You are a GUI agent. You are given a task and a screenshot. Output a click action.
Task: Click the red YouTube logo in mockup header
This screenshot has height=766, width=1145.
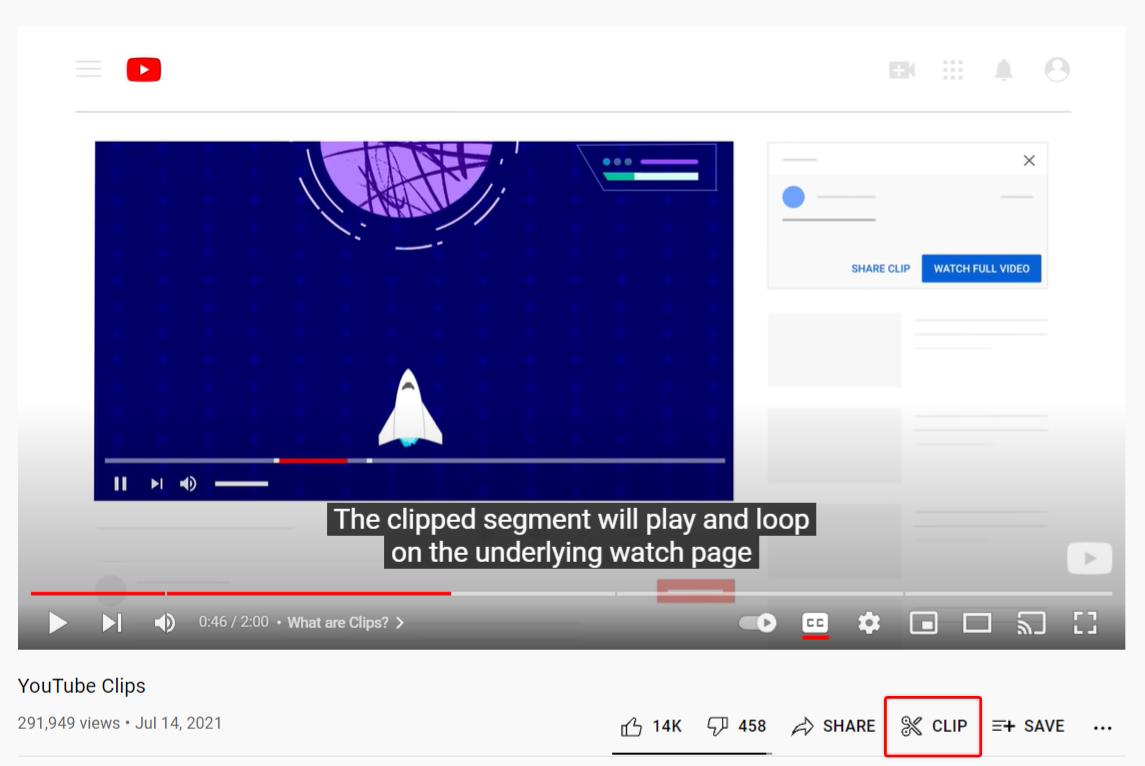(x=144, y=69)
